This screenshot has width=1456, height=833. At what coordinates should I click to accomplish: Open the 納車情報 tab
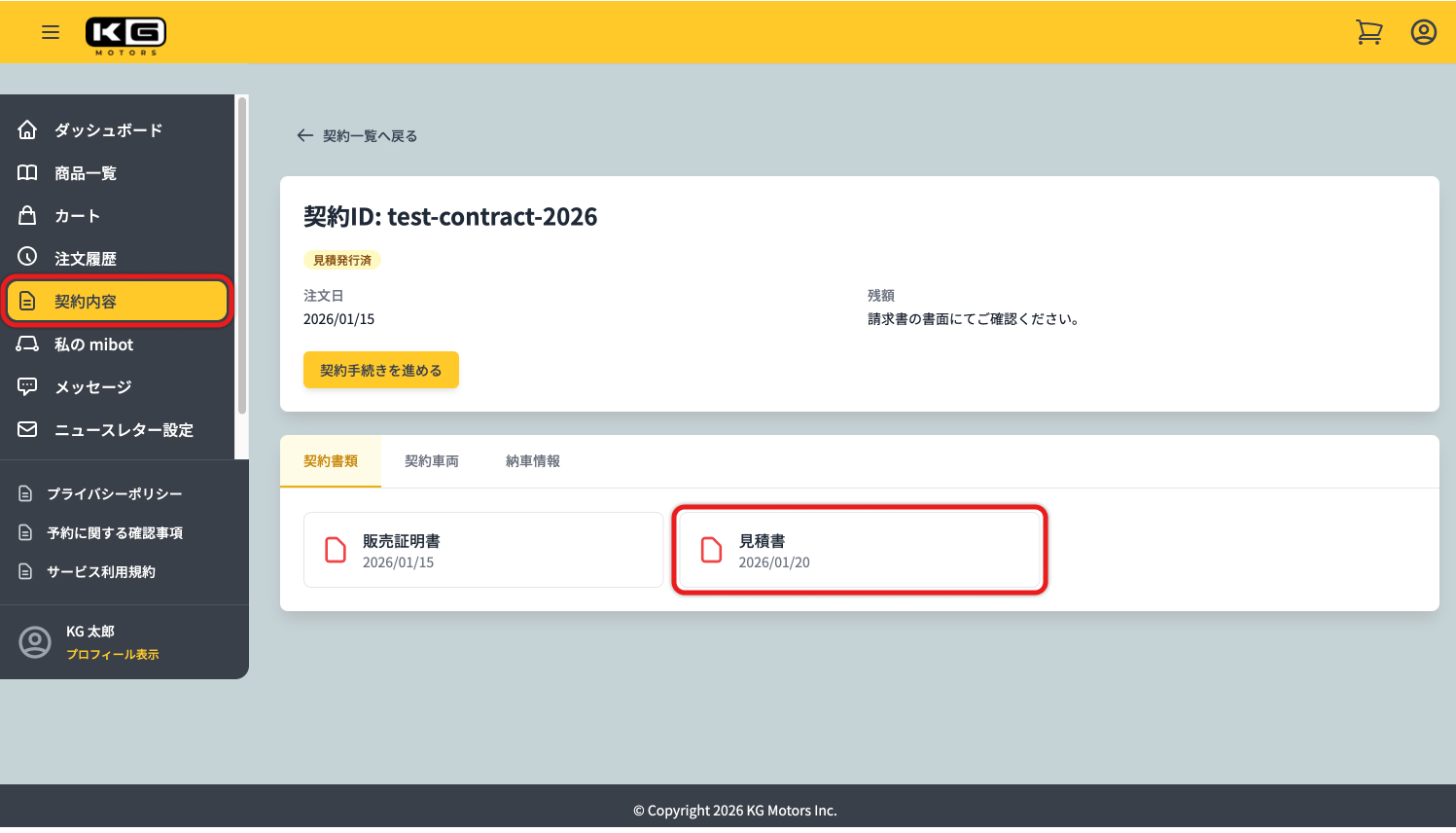(533, 459)
